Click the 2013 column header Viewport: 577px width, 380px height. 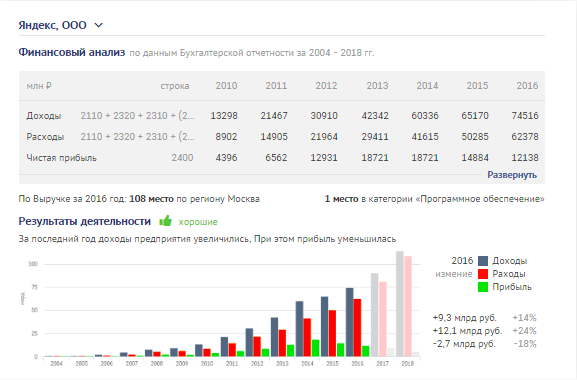(377, 86)
